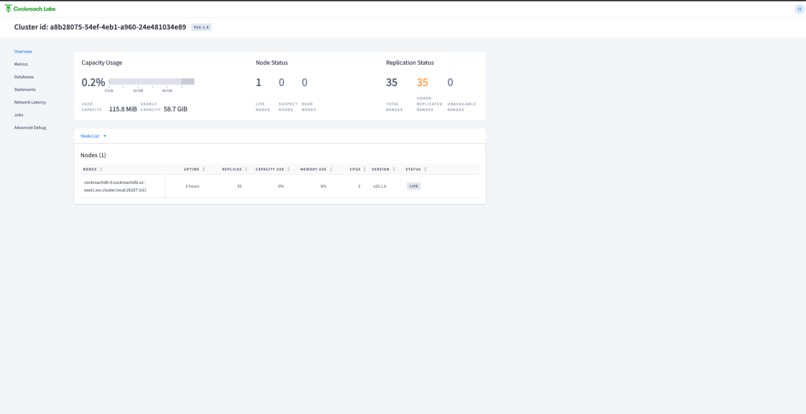The width and height of the screenshot is (806, 414).
Task: Open the cockroachdb-0 node link
Action: (x=115, y=186)
